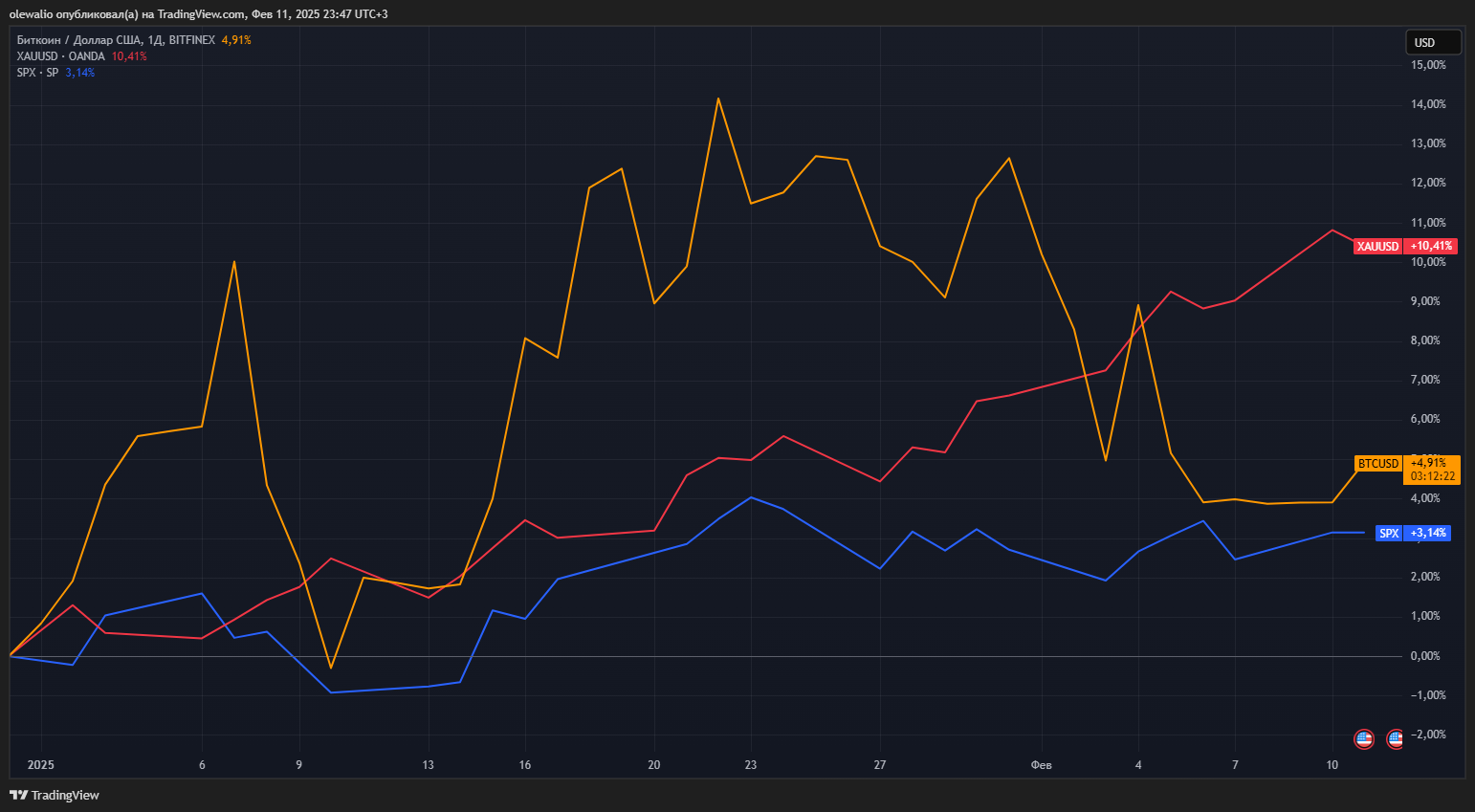
Task: Click the olewalio publication header text
Action: [199, 14]
